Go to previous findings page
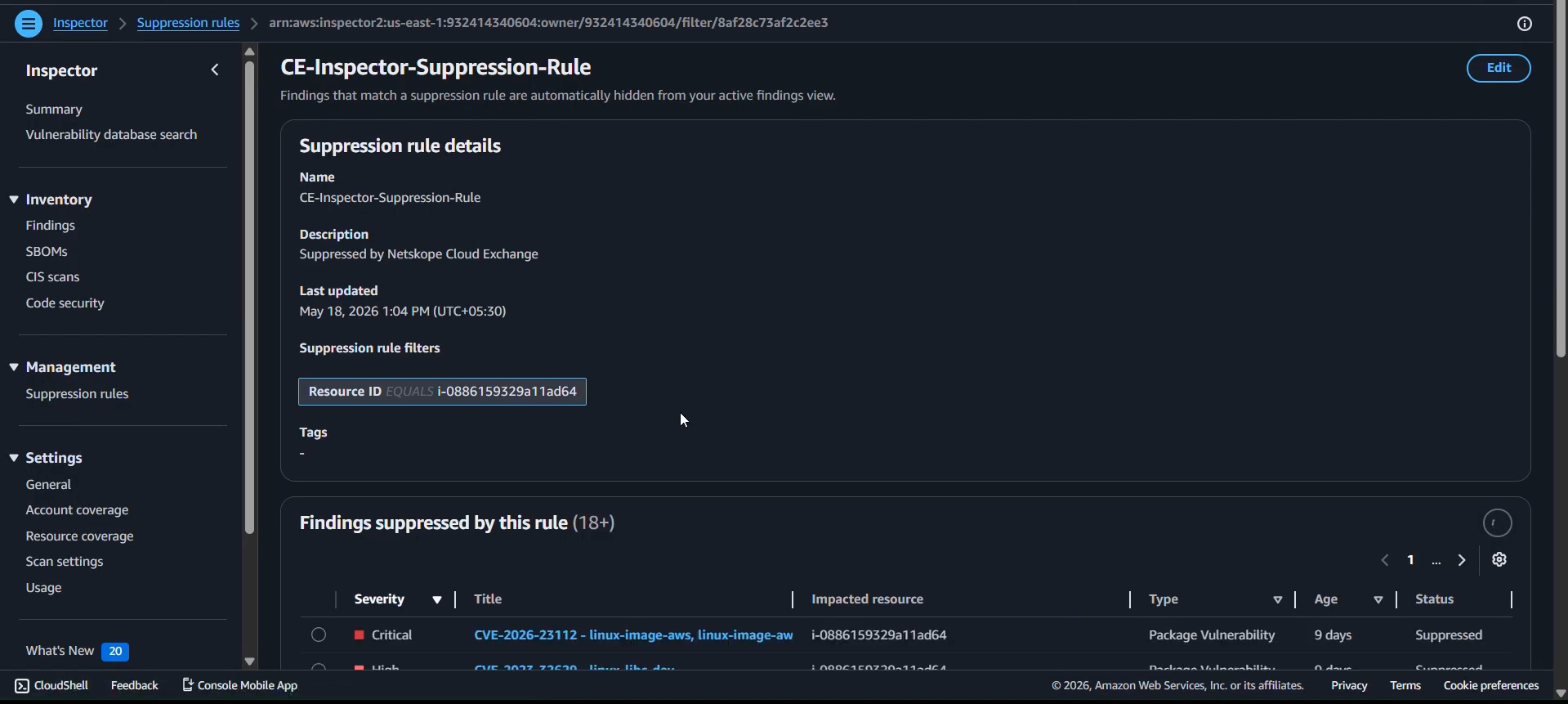This screenshot has width=1568, height=704. click(1385, 560)
